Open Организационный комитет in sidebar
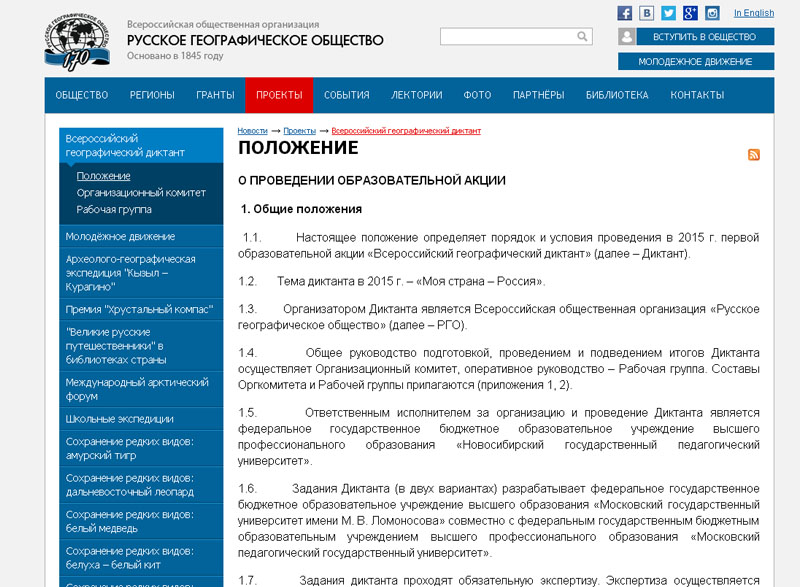Viewport: 800px width, 587px height. coord(141,193)
